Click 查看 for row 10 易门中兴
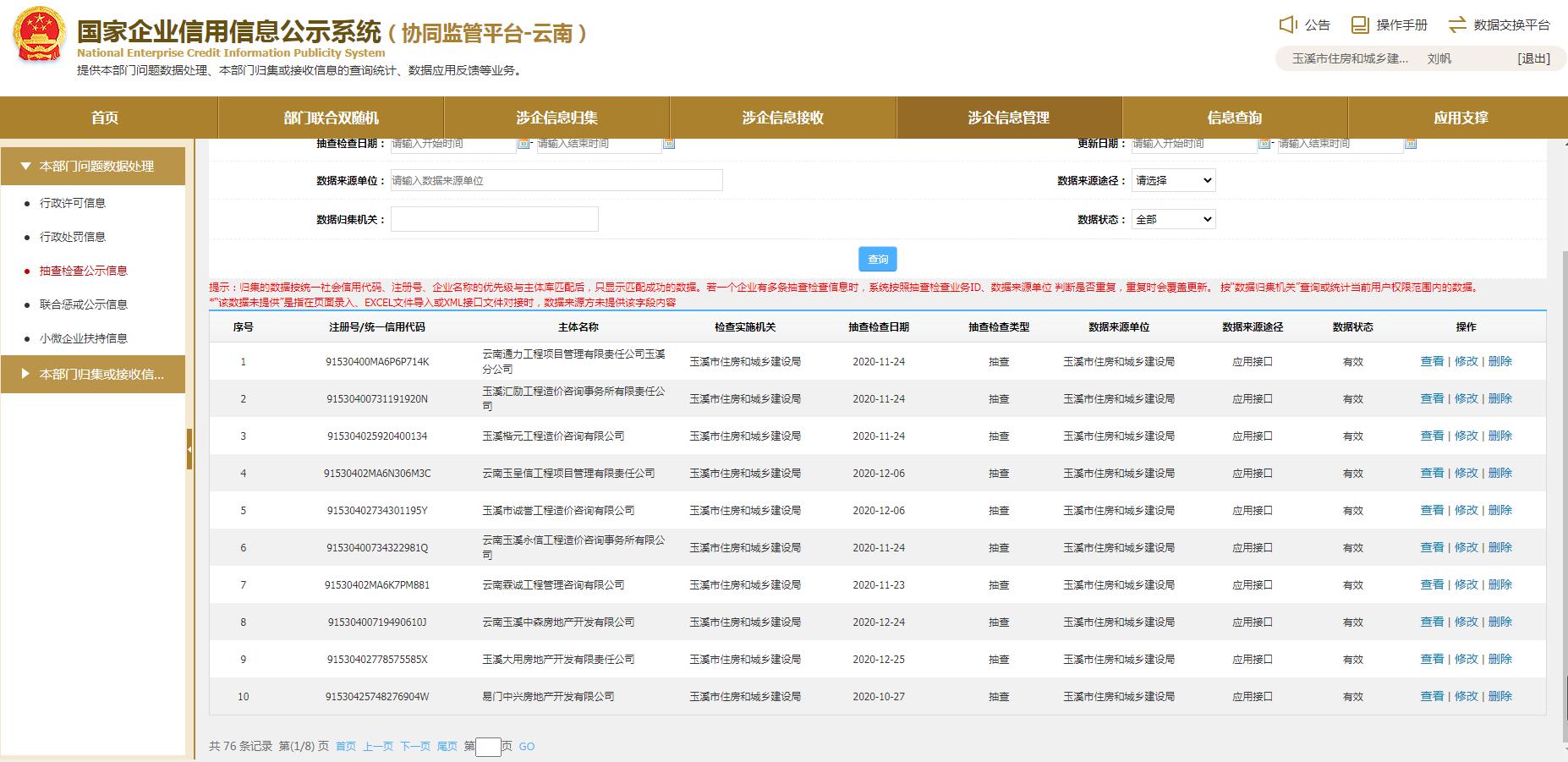The height and width of the screenshot is (762, 1568). (1432, 696)
